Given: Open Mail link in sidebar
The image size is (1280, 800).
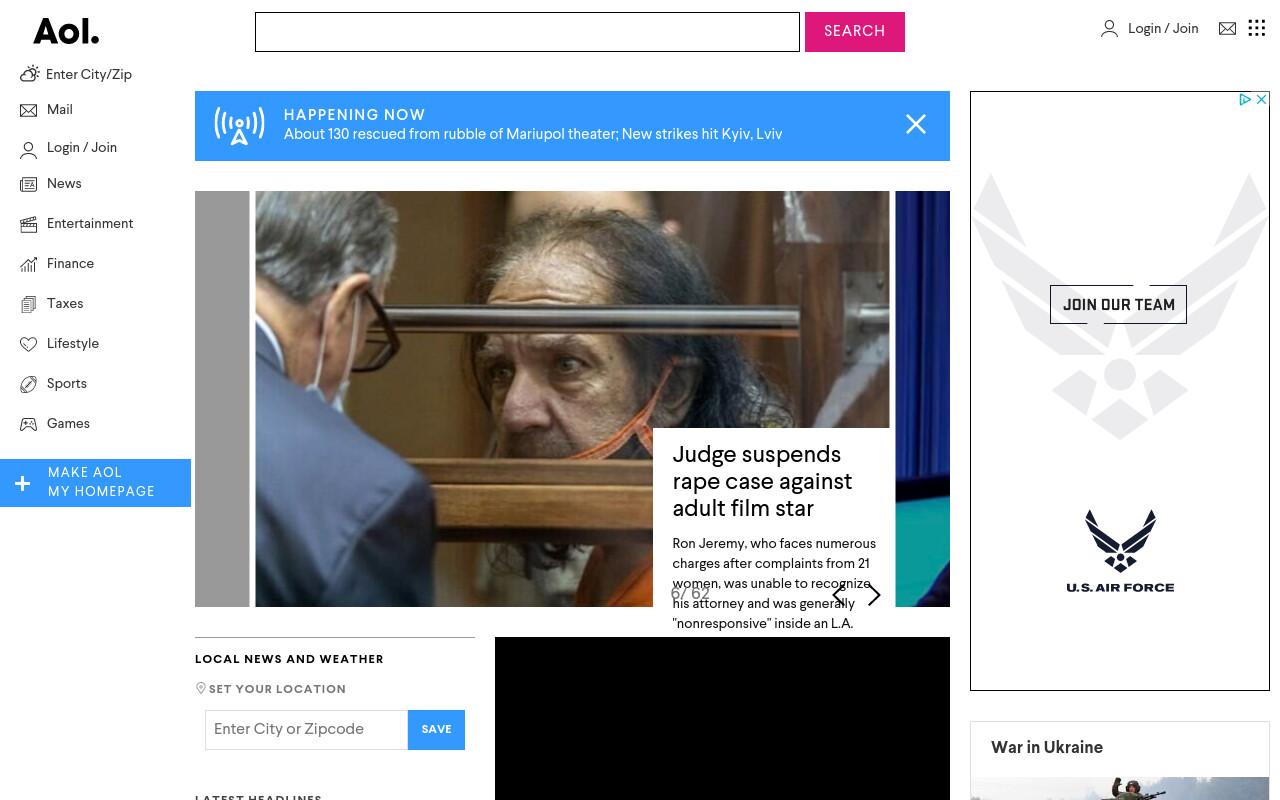Looking at the screenshot, I should pos(60,109).
